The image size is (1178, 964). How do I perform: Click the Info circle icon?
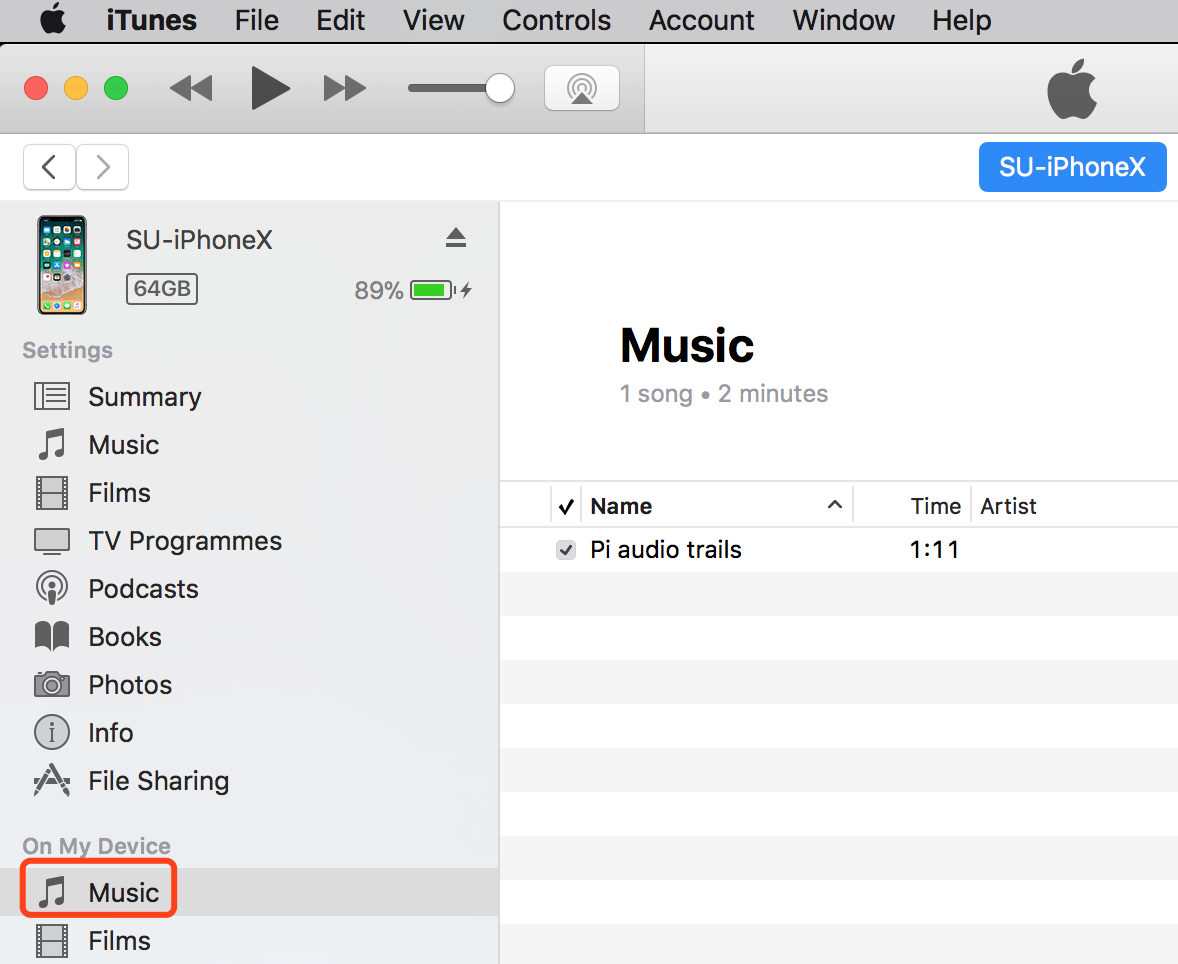52,733
